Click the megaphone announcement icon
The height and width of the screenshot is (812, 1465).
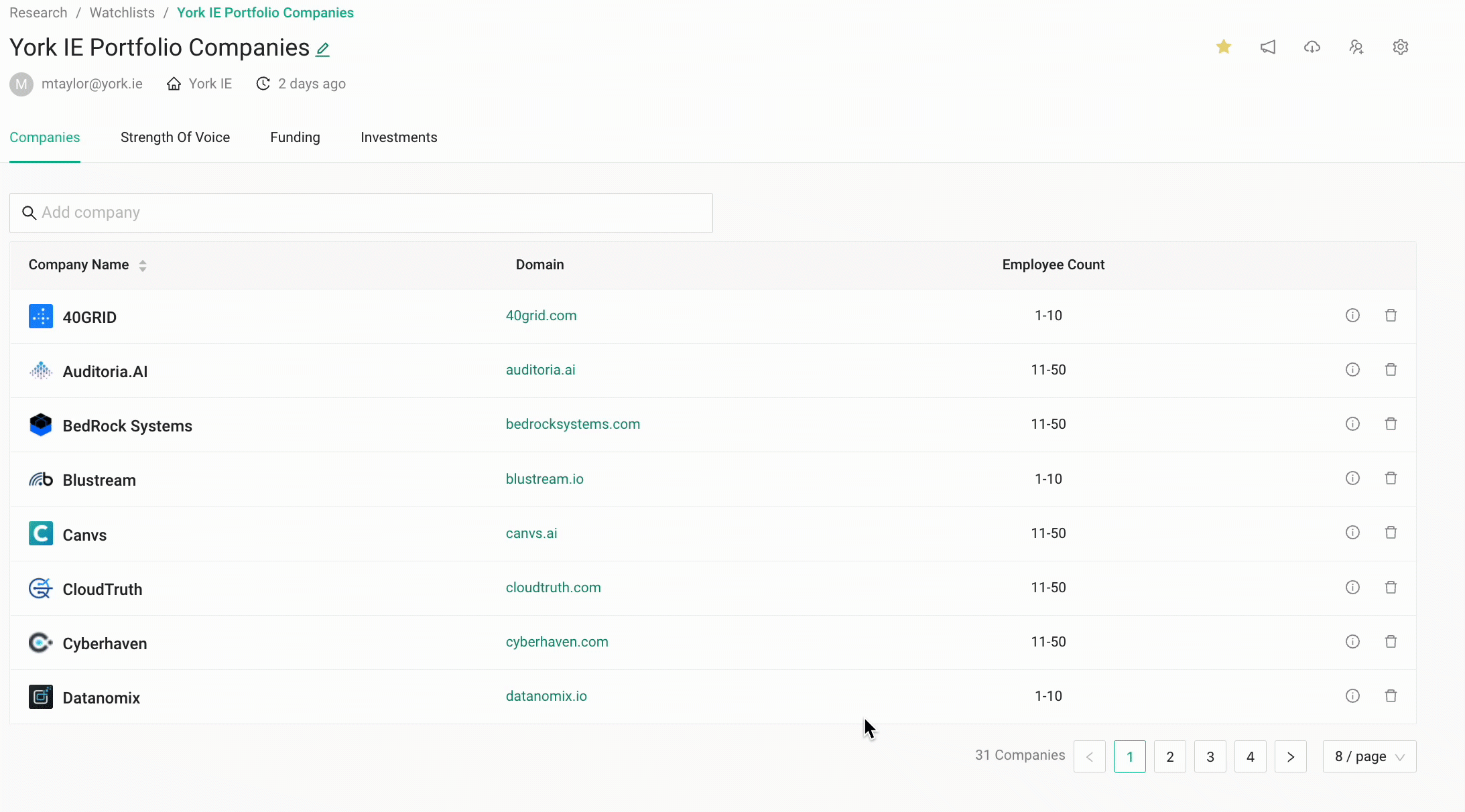click(1268, 47)
